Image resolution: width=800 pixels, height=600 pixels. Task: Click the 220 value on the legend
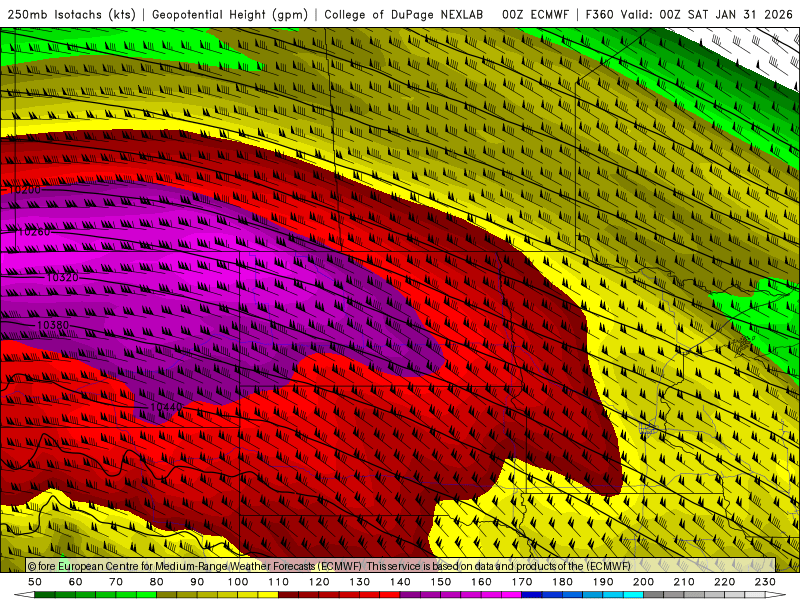click(x=724, y=582)
